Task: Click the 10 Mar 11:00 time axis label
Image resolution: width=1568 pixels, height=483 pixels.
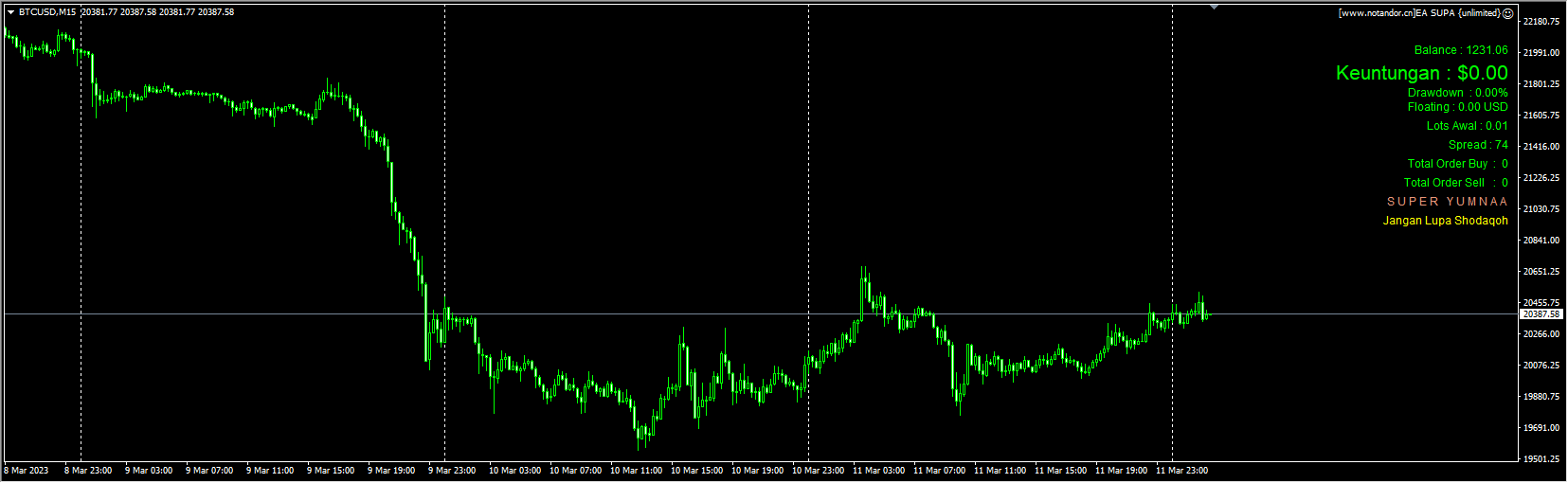Action: (x=636, y=471)
